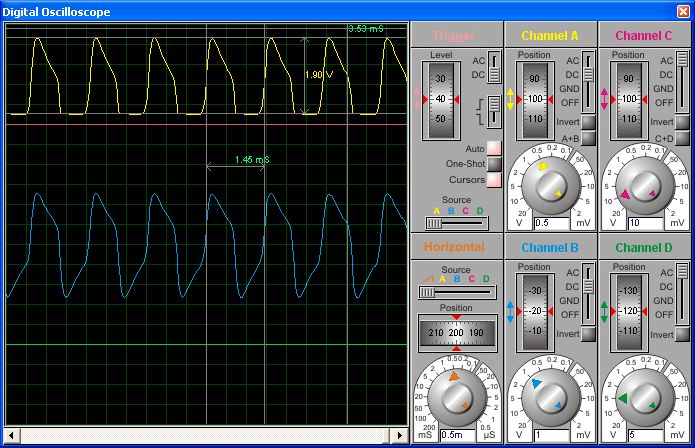Image resolution: width=695 pixels, height=448 pixels.
Task: Click the 3.53 mS time readout
Action: pos(366,29)
